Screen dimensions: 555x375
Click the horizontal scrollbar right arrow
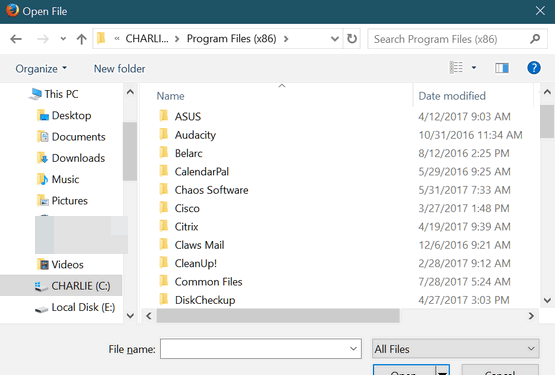pyautogui.click(x=531, y=316)
